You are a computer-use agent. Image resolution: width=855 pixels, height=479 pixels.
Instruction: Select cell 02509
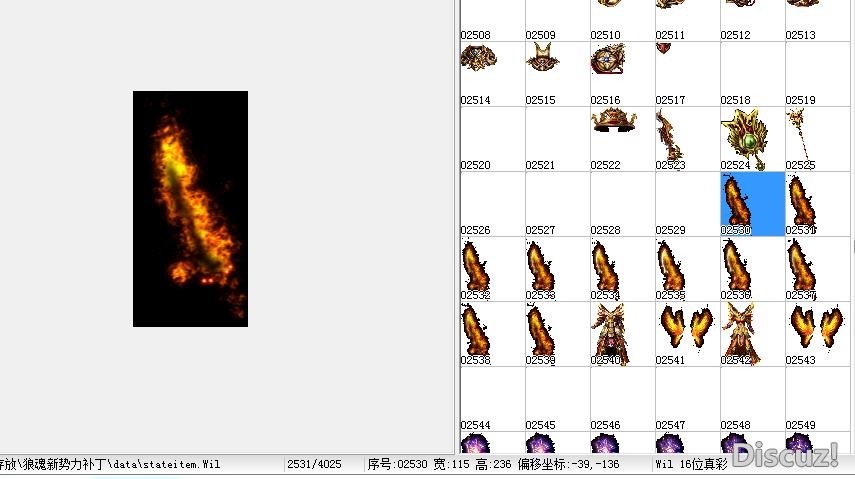click(558, 21)
